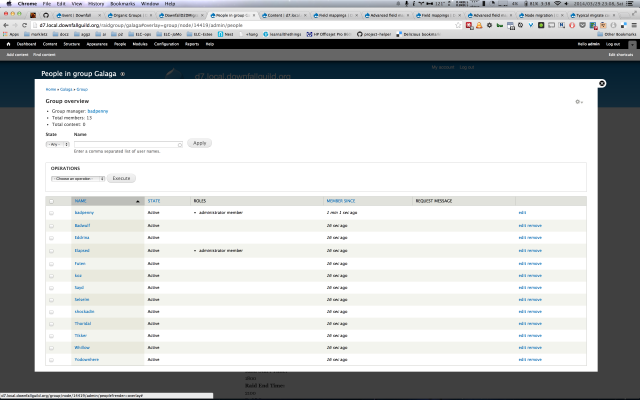The height and width of the screenshot is (400, 640).
Task: Open the Apps bookmark shortcut
Action: (x=11, y=34)
